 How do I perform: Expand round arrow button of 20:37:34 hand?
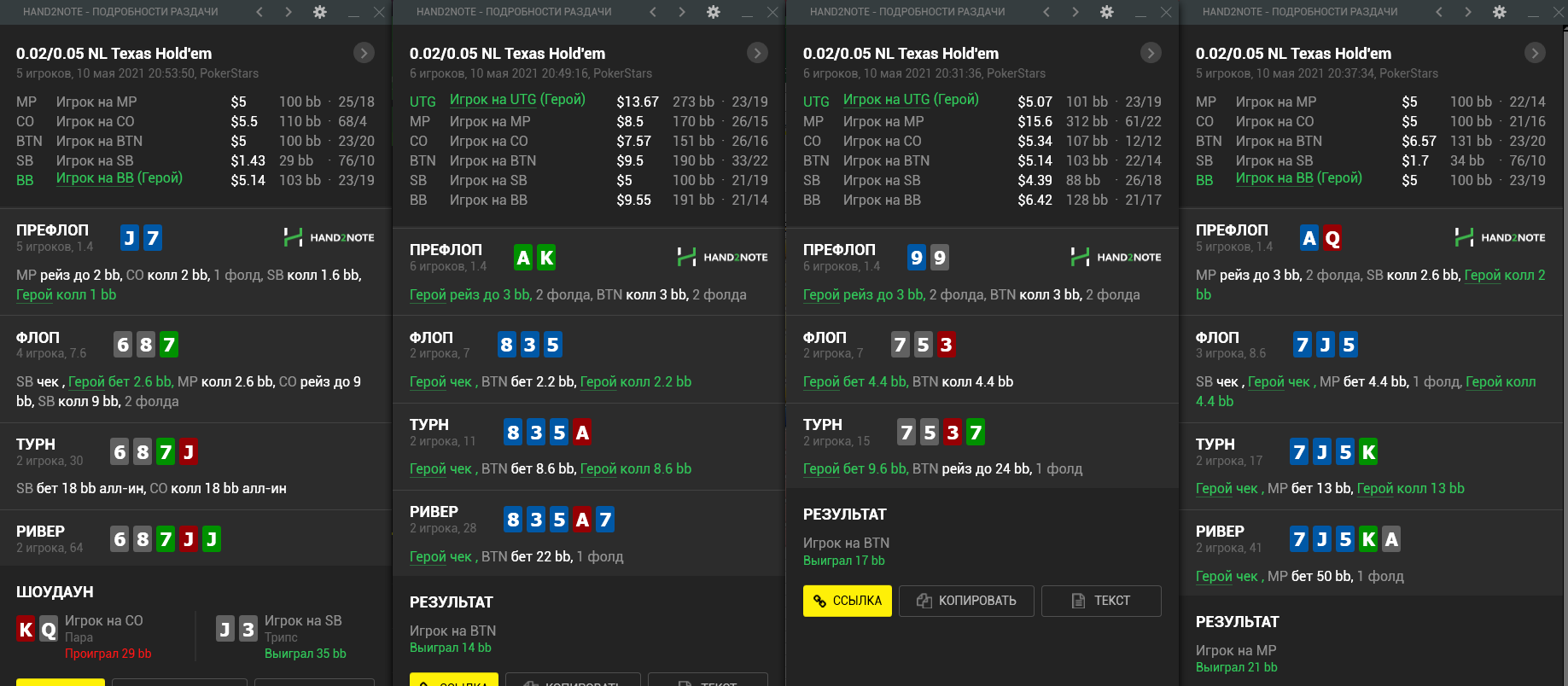pyautogui.click(x=1535, y=53)
